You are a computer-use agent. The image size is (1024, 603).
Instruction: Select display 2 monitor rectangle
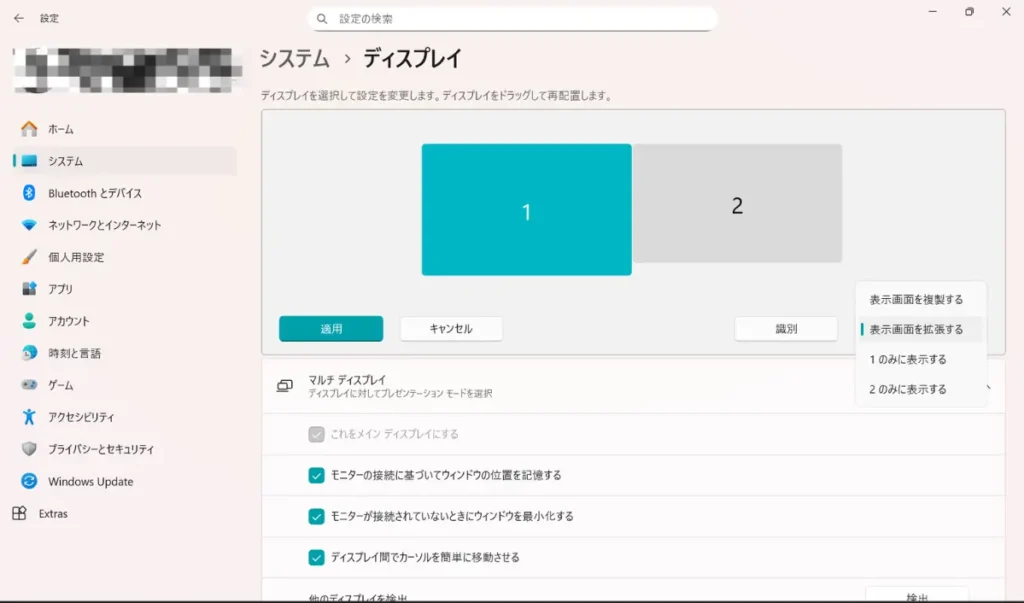pos(737,204)
